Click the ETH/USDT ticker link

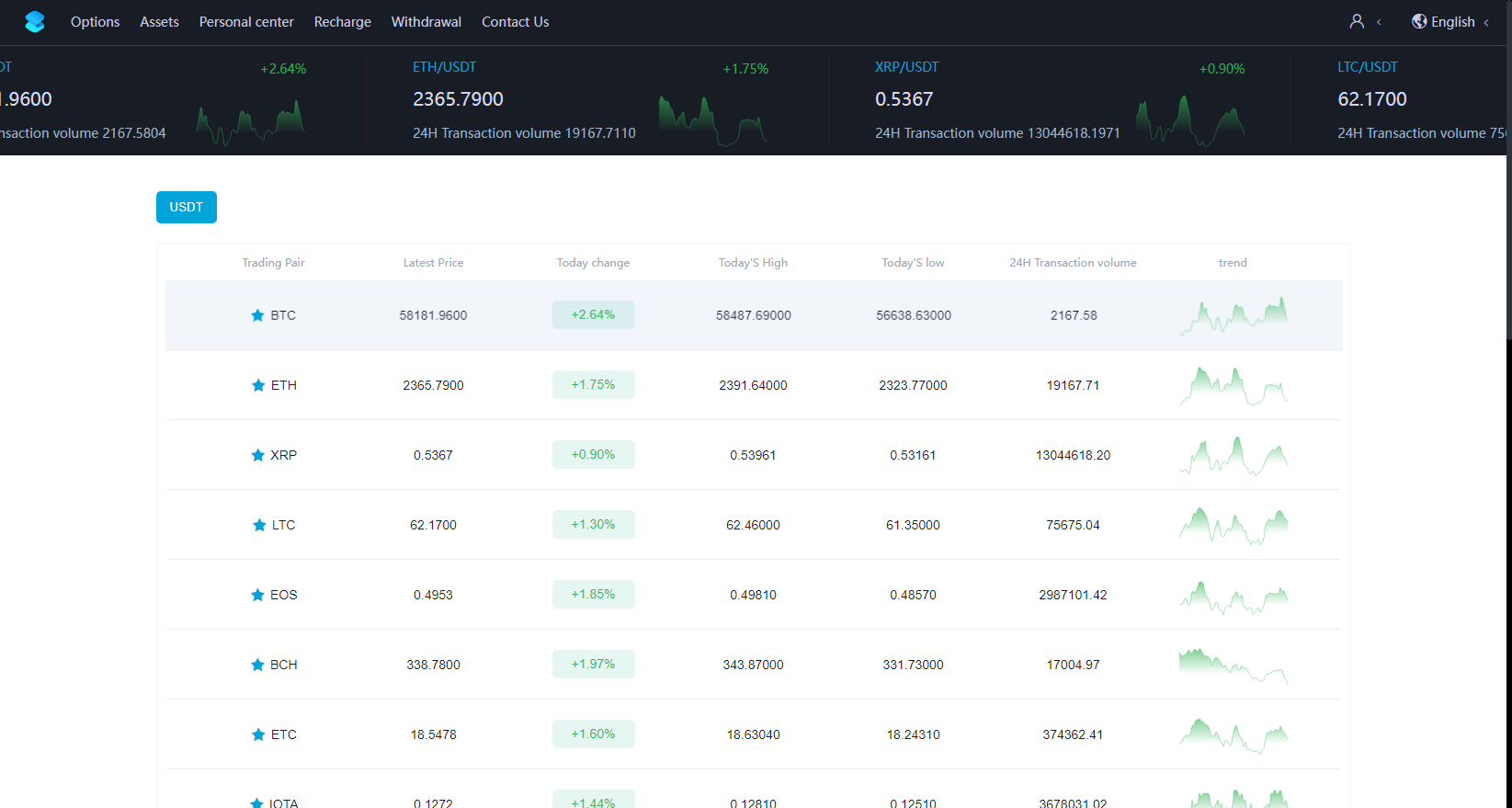(x=444, y=67)
